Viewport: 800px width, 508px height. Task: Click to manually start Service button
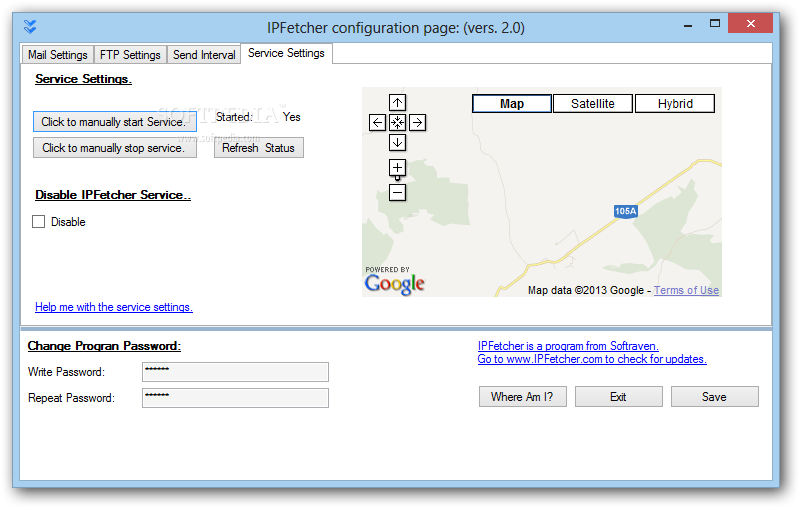point(115,122)
